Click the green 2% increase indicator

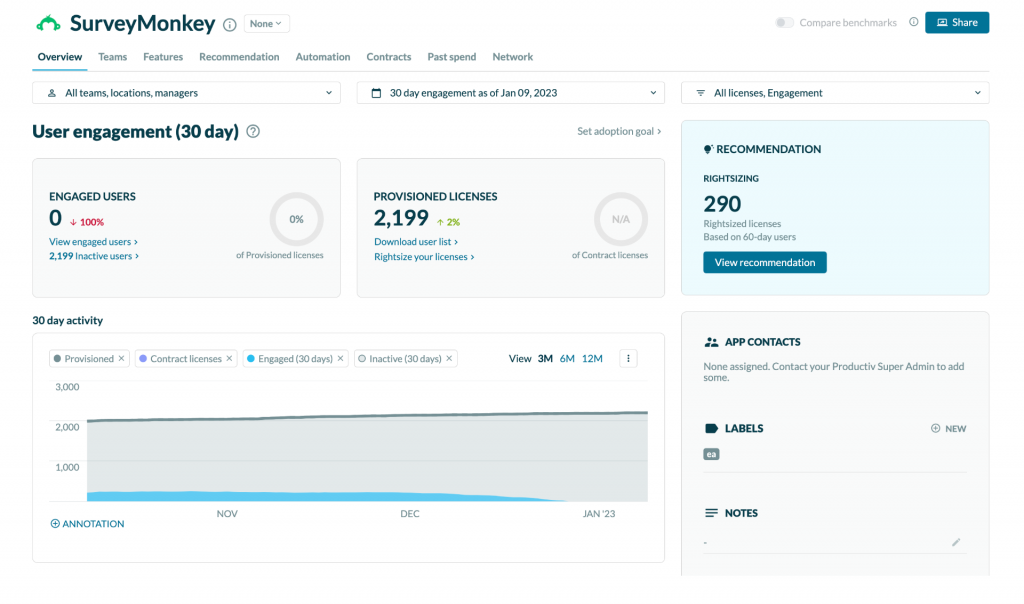[449, 222]
